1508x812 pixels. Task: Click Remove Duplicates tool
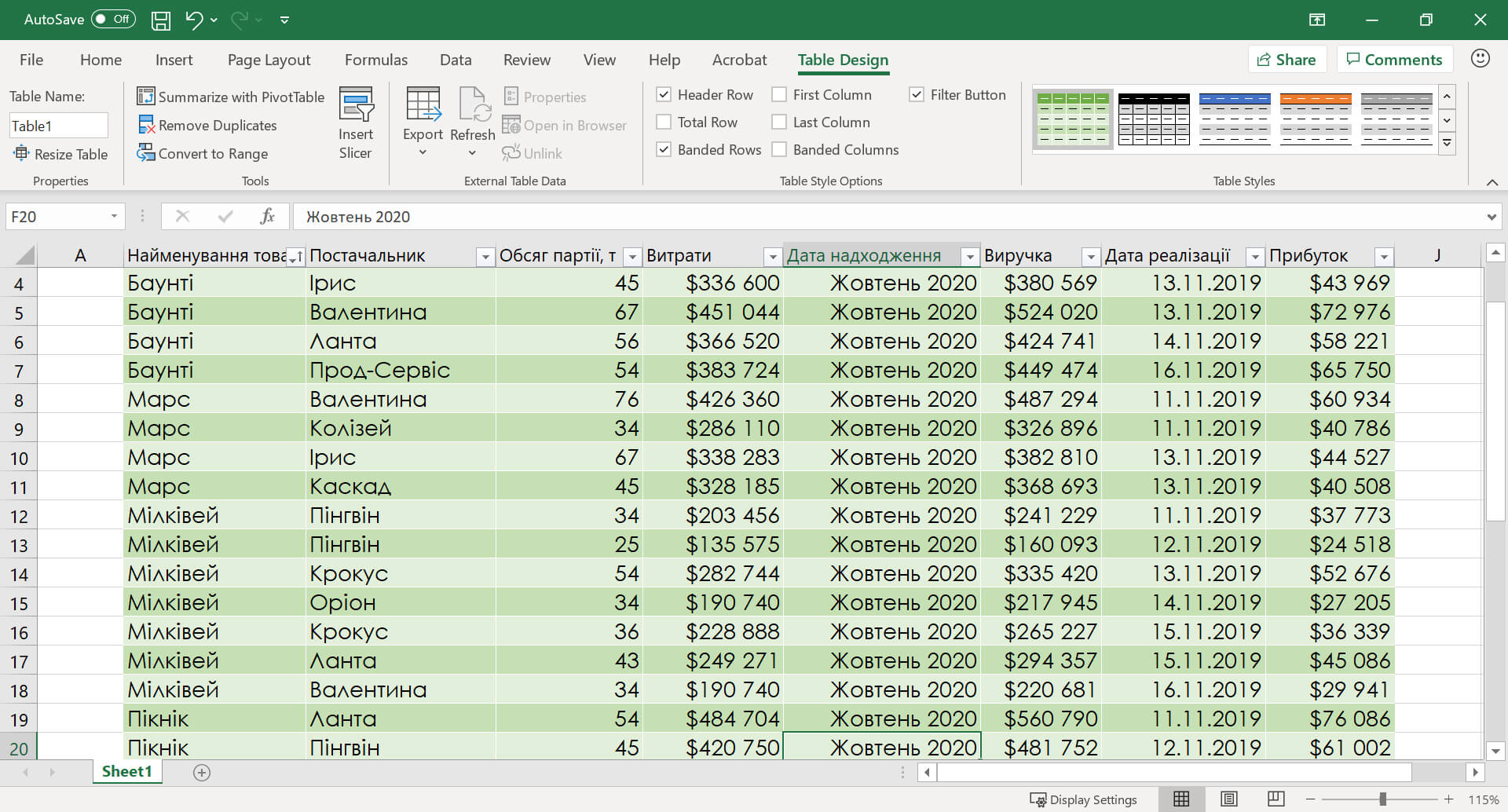(207, 126)
